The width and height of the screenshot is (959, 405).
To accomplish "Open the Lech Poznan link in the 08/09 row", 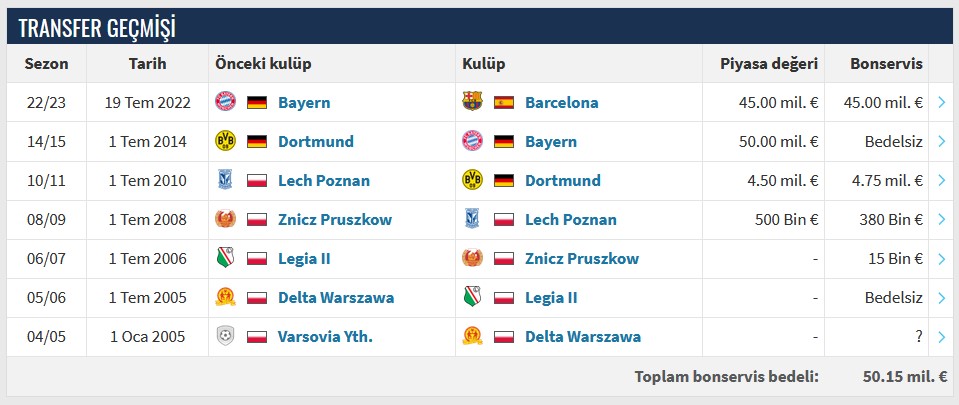I will (570, 219).
